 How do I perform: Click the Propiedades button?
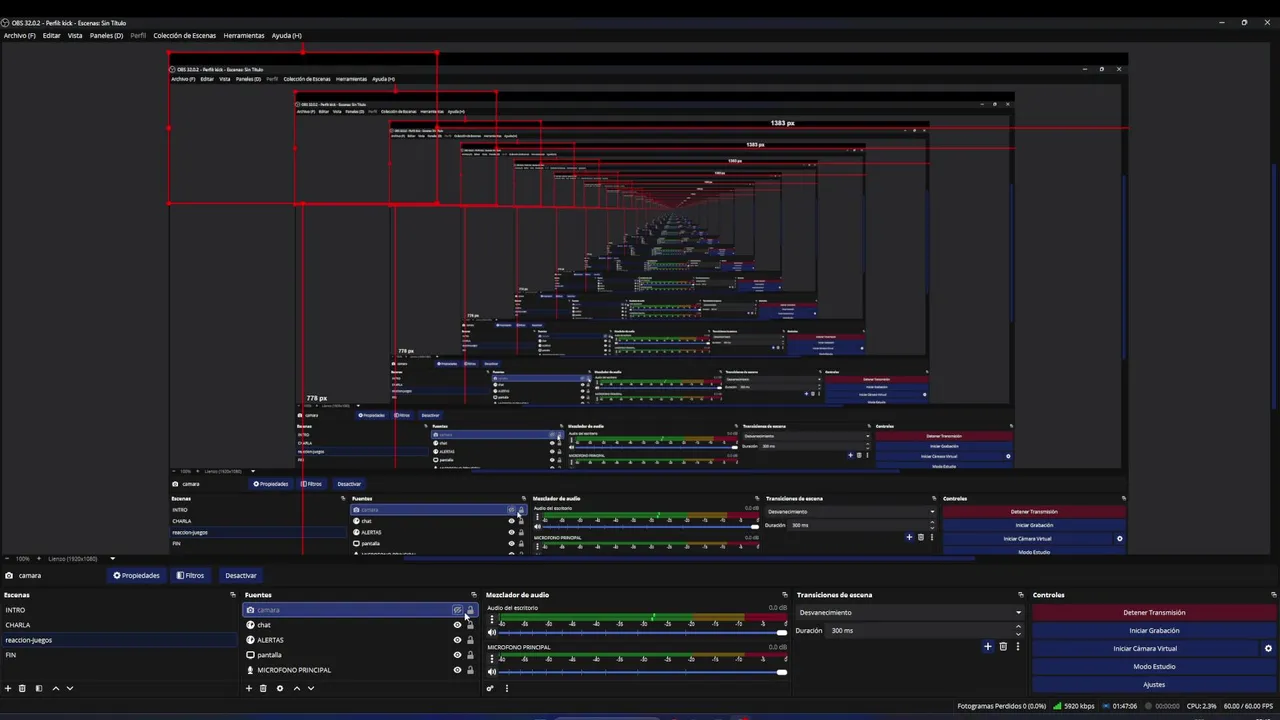136,575
